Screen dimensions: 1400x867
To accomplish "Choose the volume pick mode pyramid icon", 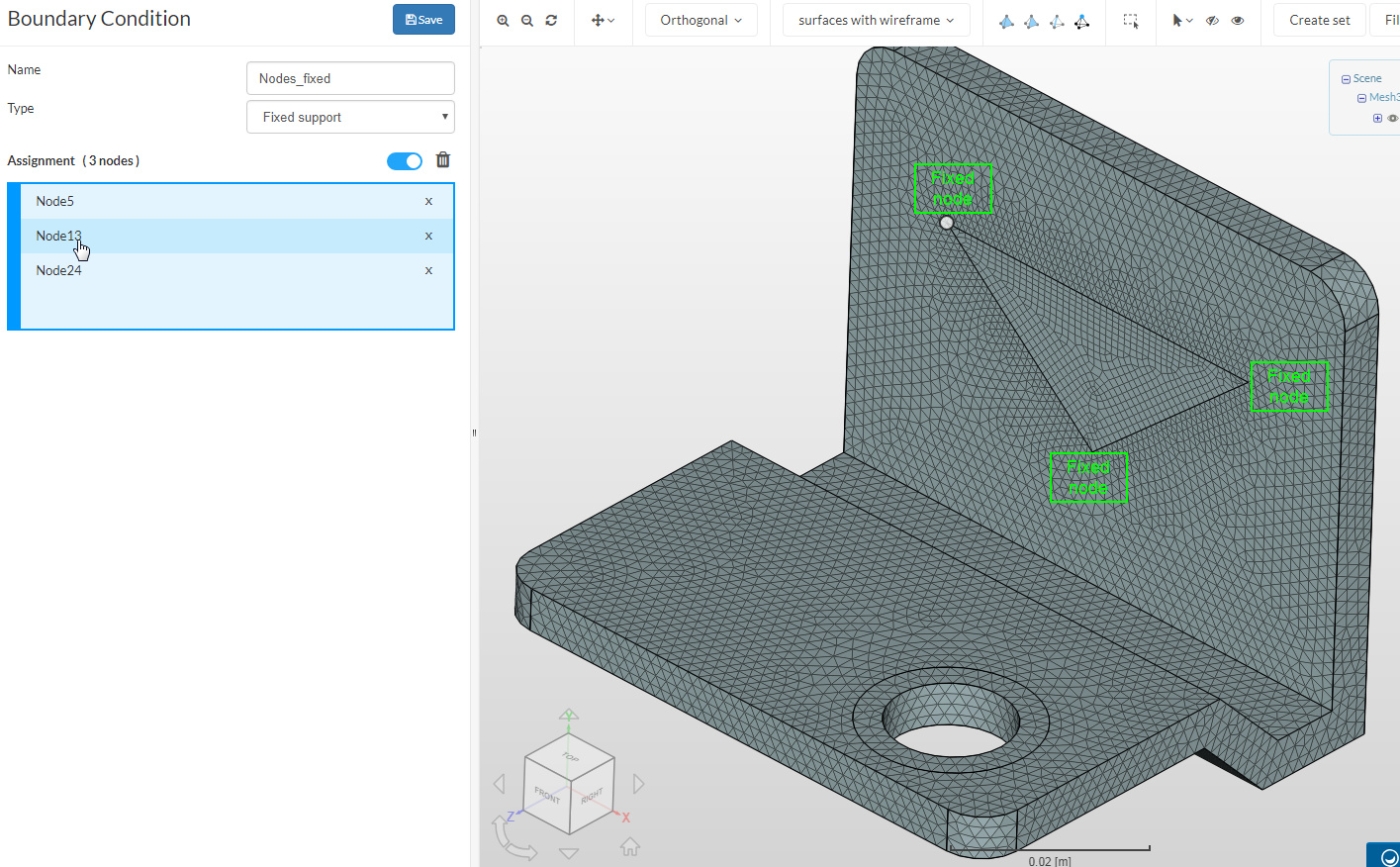I will [1006, 21].
